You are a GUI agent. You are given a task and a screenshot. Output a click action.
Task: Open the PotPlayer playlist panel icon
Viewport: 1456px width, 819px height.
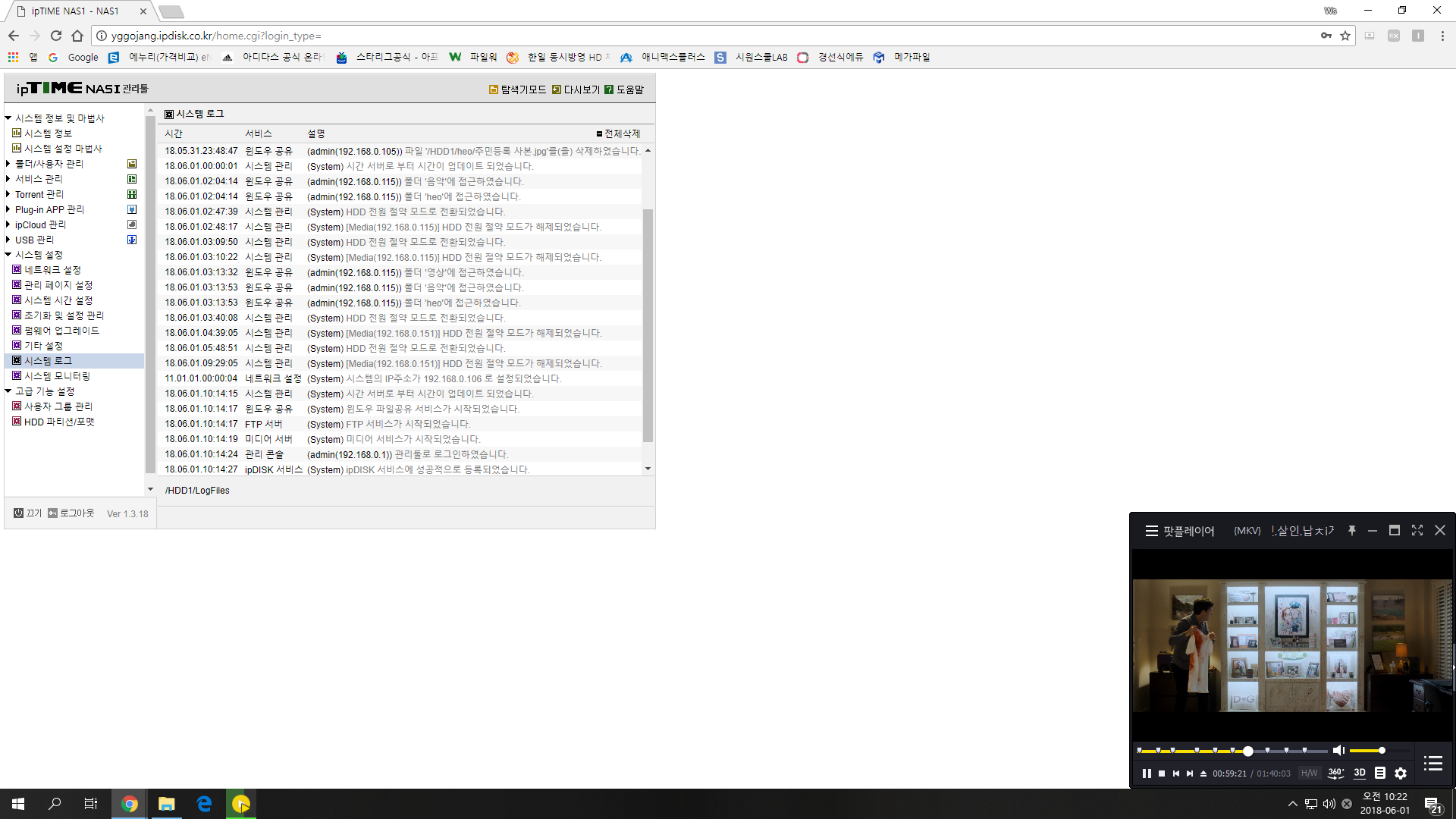pos(1433,764)
